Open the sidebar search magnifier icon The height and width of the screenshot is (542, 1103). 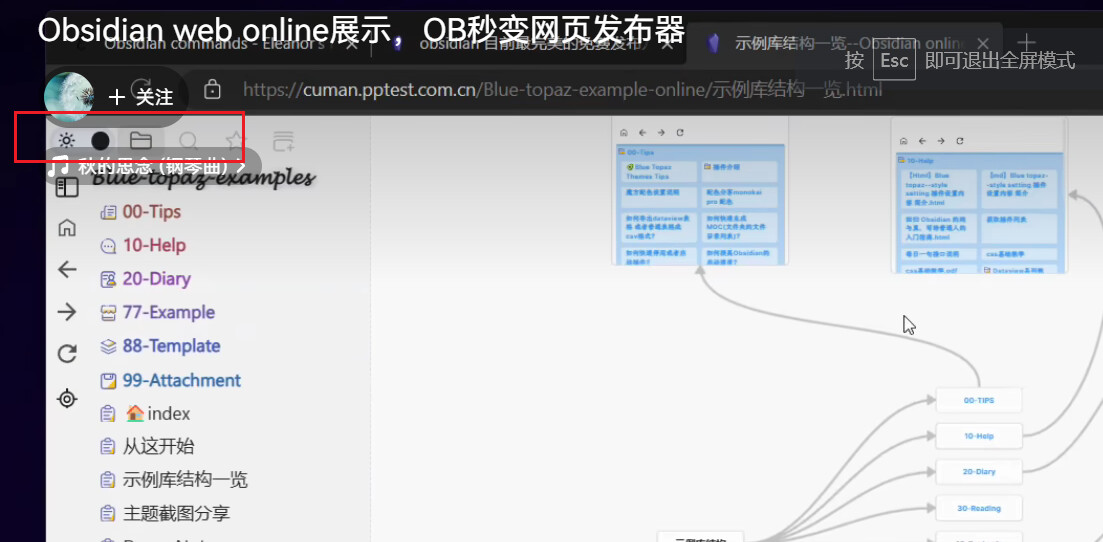tap(188, 141)
